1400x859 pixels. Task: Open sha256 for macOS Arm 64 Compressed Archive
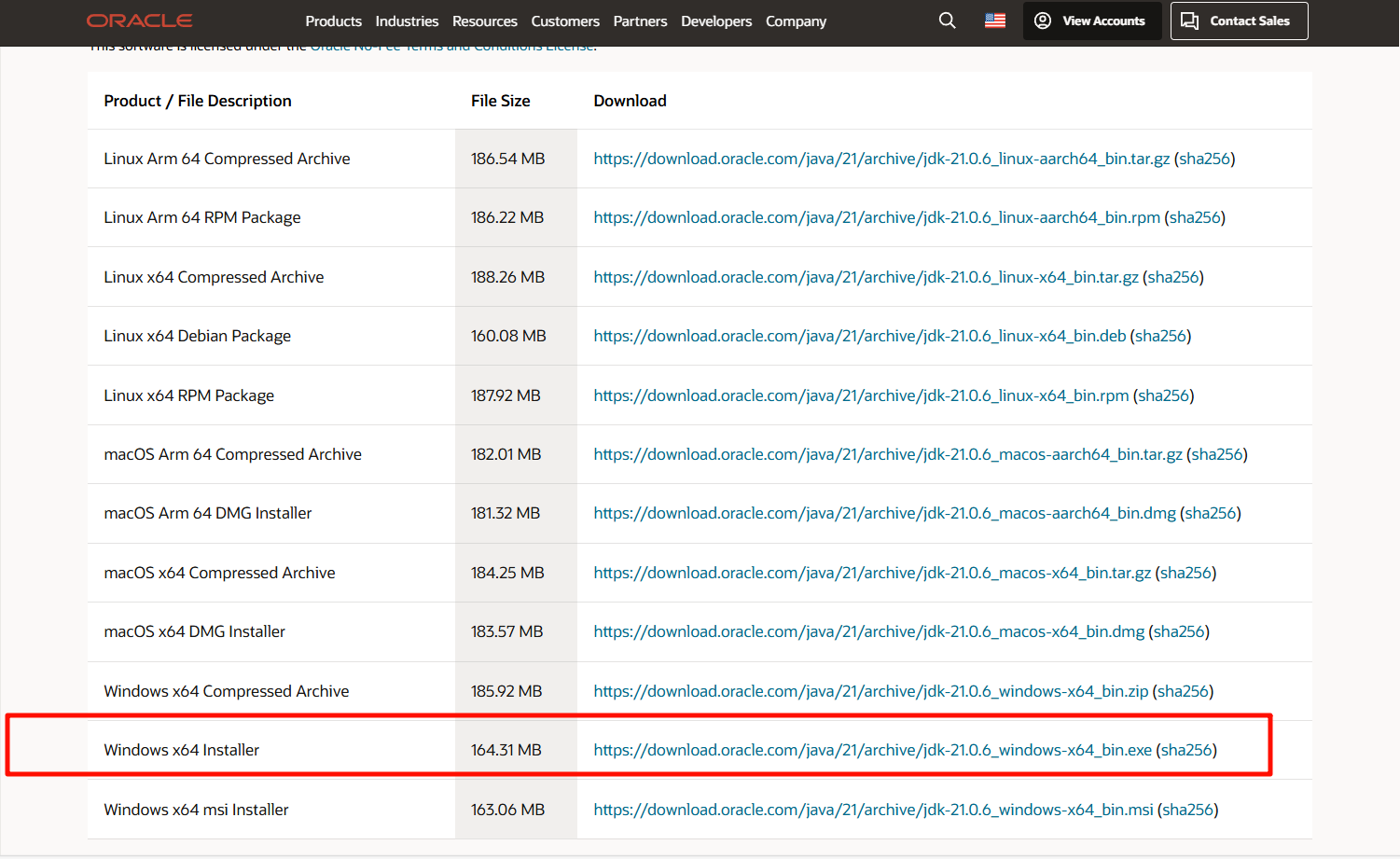[x=1217, y=454]
